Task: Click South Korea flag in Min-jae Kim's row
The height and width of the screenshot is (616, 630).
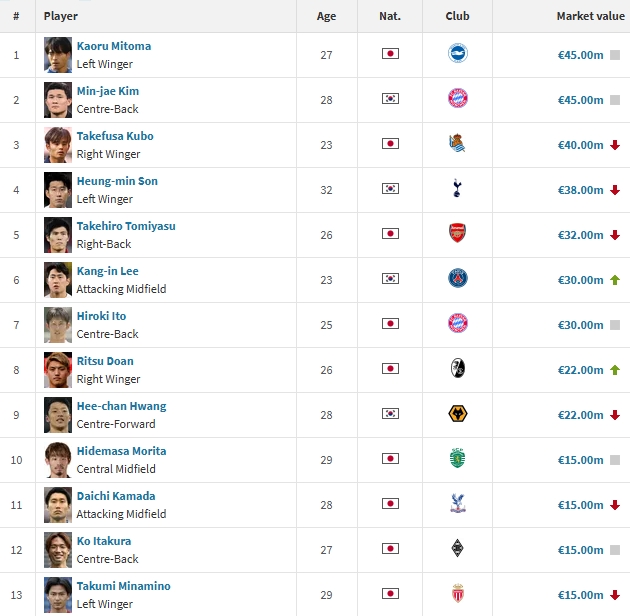Action: point(390,99)
